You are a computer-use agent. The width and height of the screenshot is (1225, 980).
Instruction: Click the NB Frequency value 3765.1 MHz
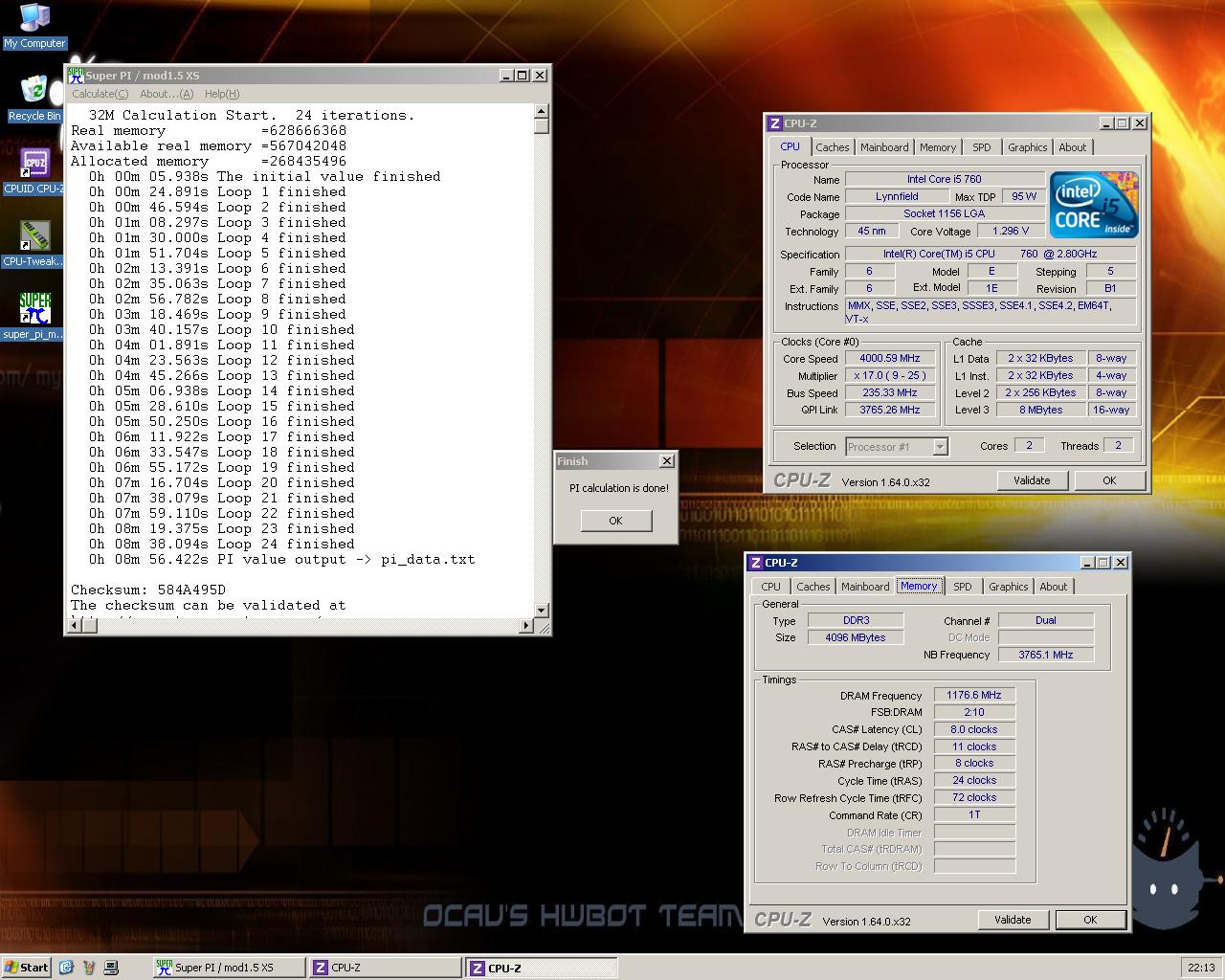click(x=1046, y=655)
